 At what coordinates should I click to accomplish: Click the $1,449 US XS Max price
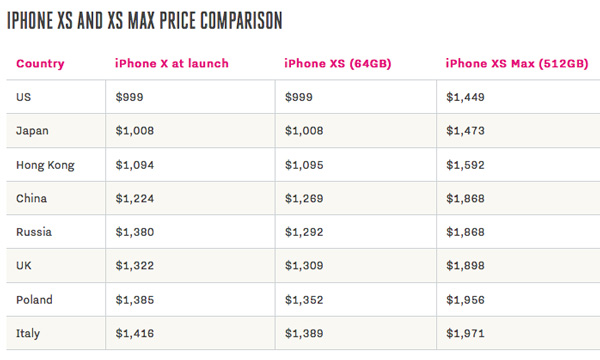coord(465,97)
